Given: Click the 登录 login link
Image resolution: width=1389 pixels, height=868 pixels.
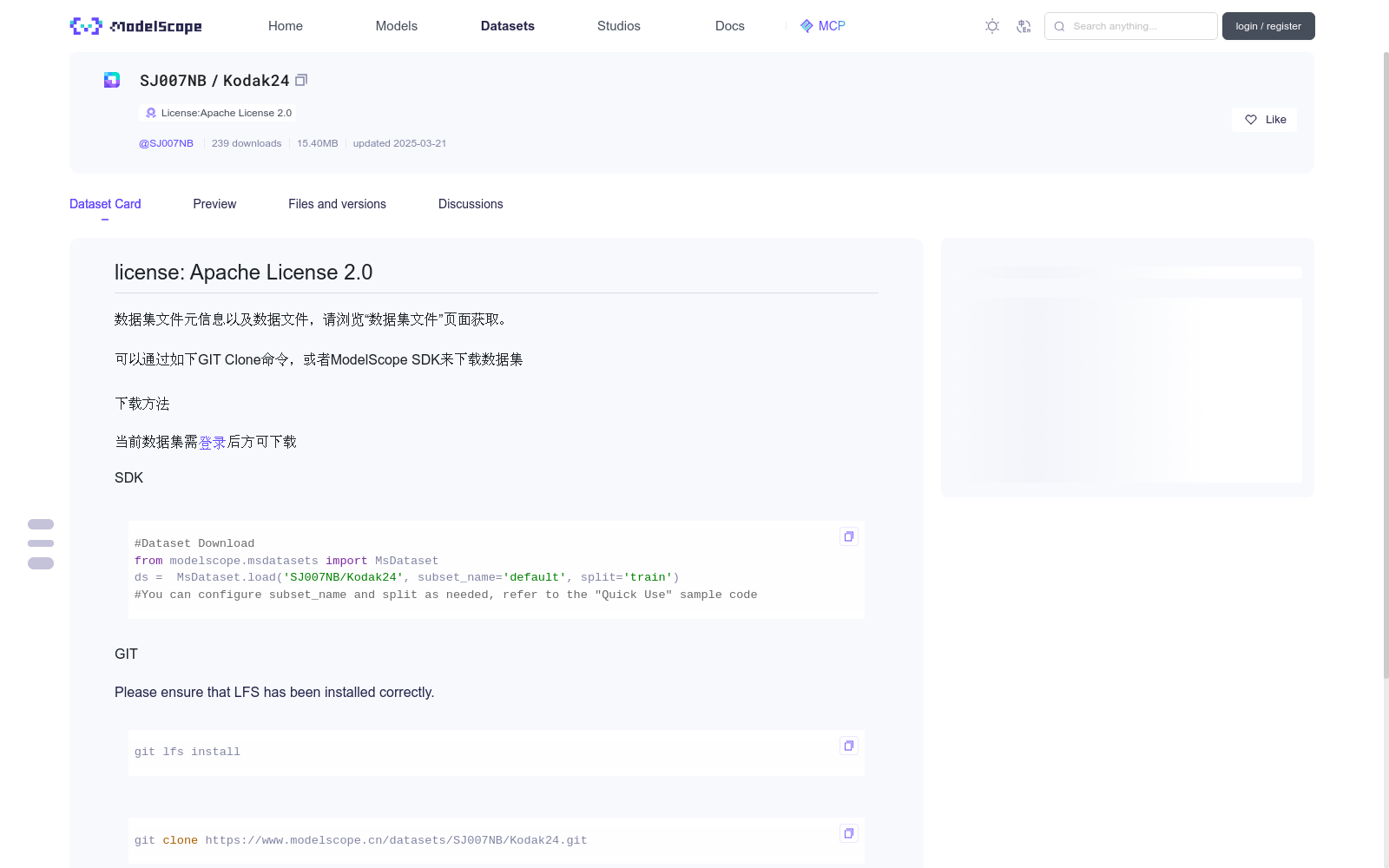Looking at the screenshot, I should [213, 442].
